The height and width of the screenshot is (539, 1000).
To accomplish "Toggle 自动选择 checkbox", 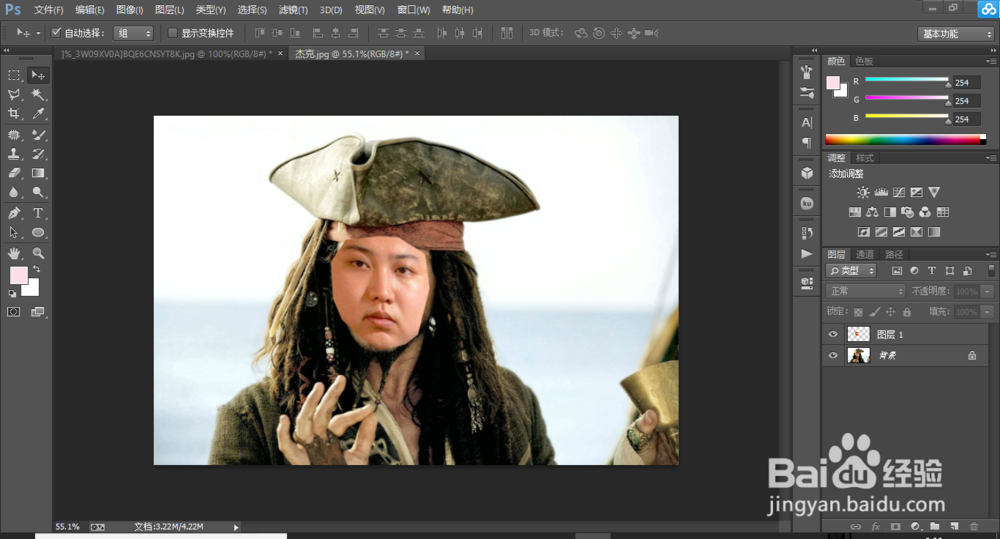I will click(x=55, y=33).
